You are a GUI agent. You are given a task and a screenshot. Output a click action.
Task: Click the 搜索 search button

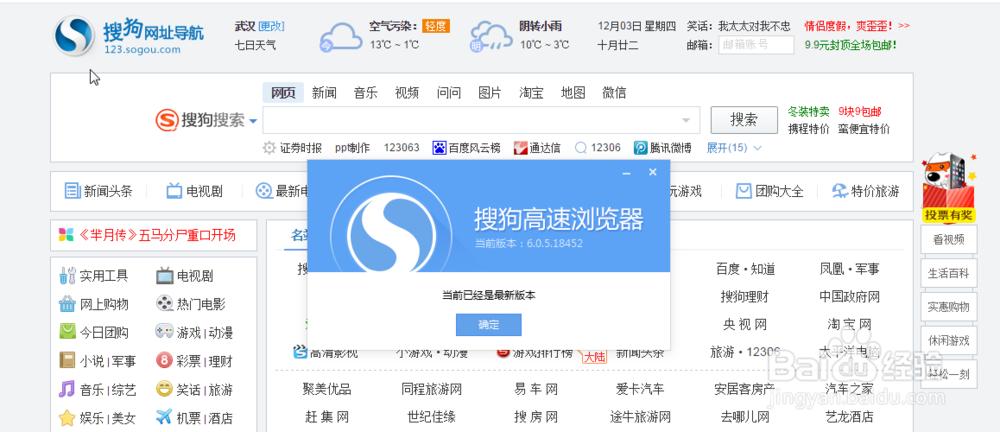744,120
